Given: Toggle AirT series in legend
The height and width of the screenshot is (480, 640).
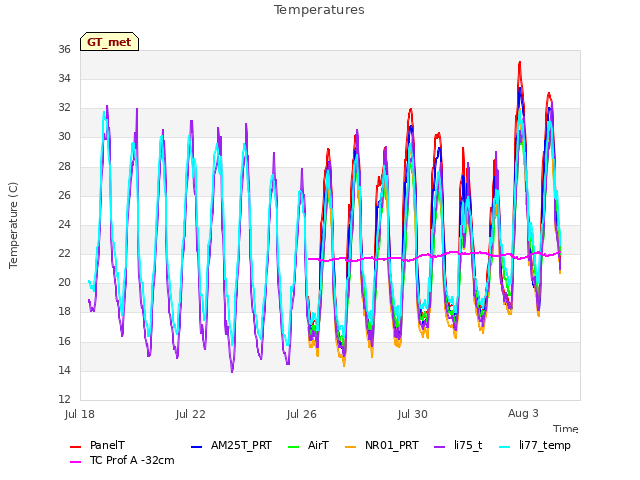Looking at the screenshot, I should pyautogui.click(x=308, y=445).
